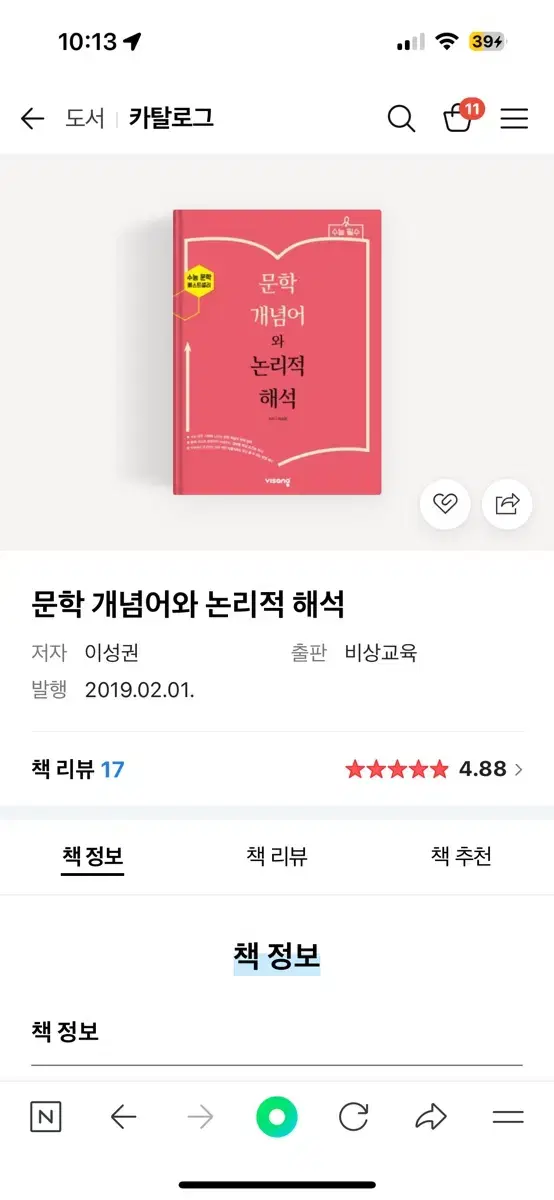The height and width of the screenshot is (1200, 554).
Task: Share the page using the bottom arrow icon
Action: (431, 1117)
